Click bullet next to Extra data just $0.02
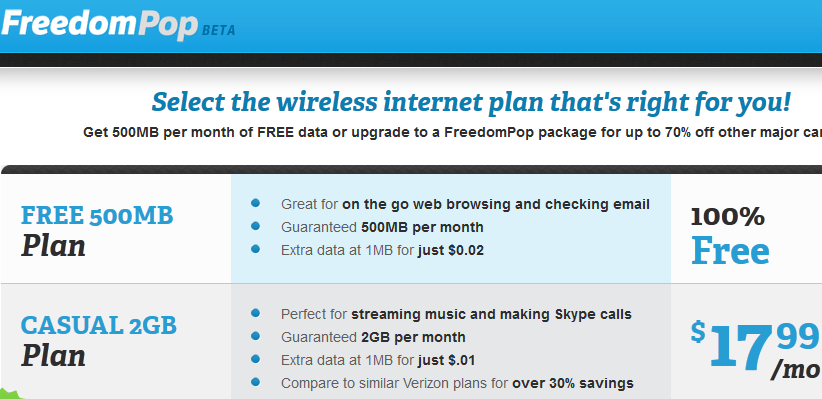This screenshot has width=822, height=399. tap(255, 249)
